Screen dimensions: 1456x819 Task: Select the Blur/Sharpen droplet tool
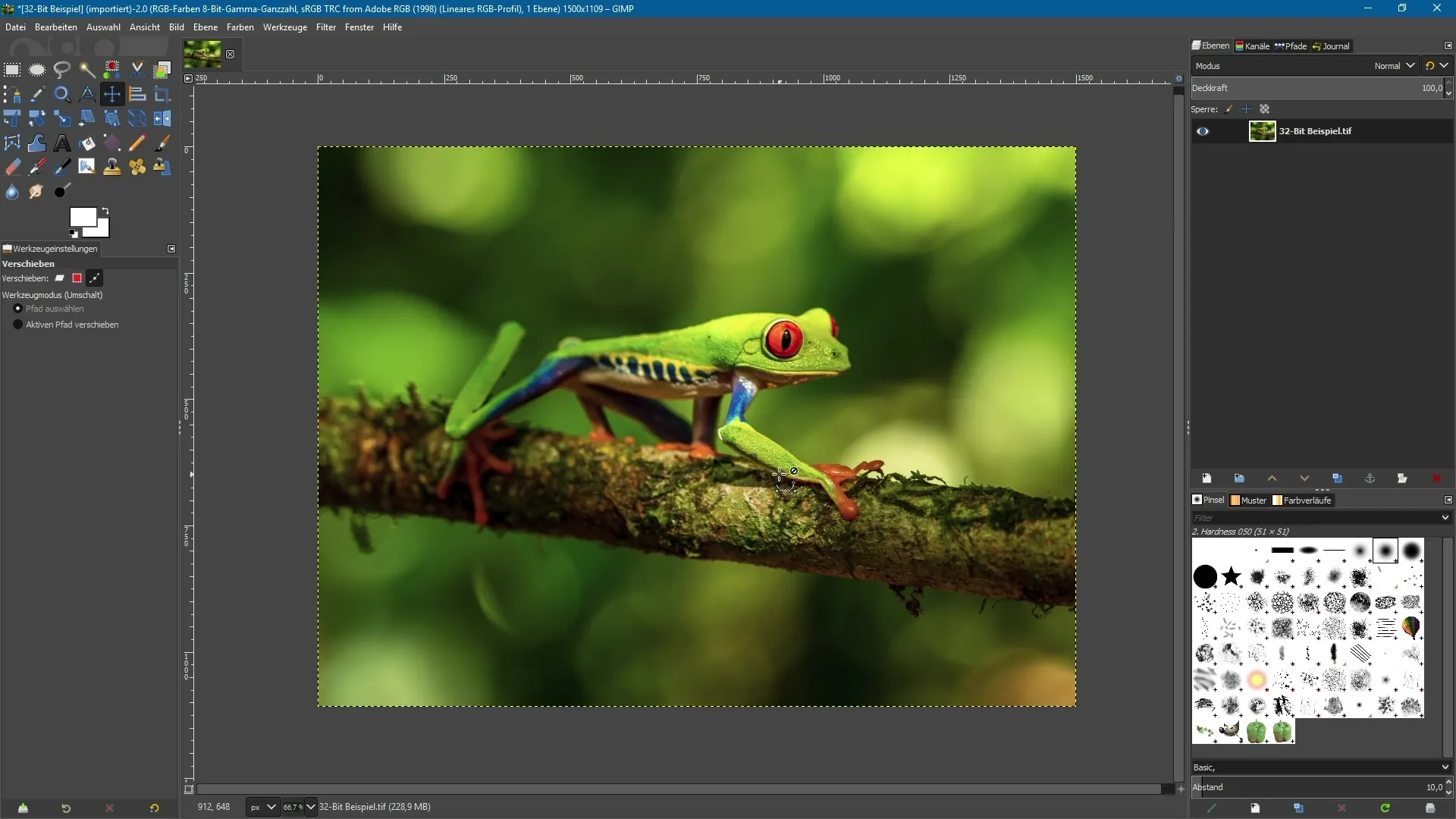[12, 192]
